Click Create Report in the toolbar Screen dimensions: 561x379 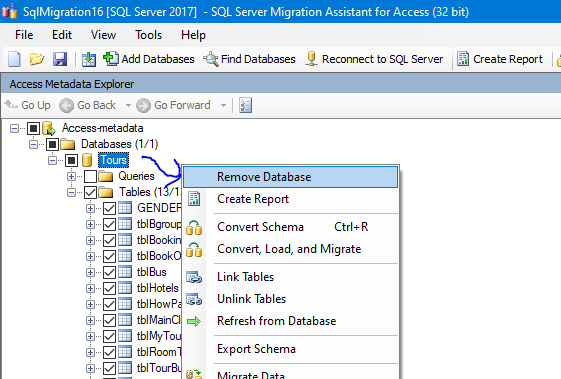[x=500, y=59]
